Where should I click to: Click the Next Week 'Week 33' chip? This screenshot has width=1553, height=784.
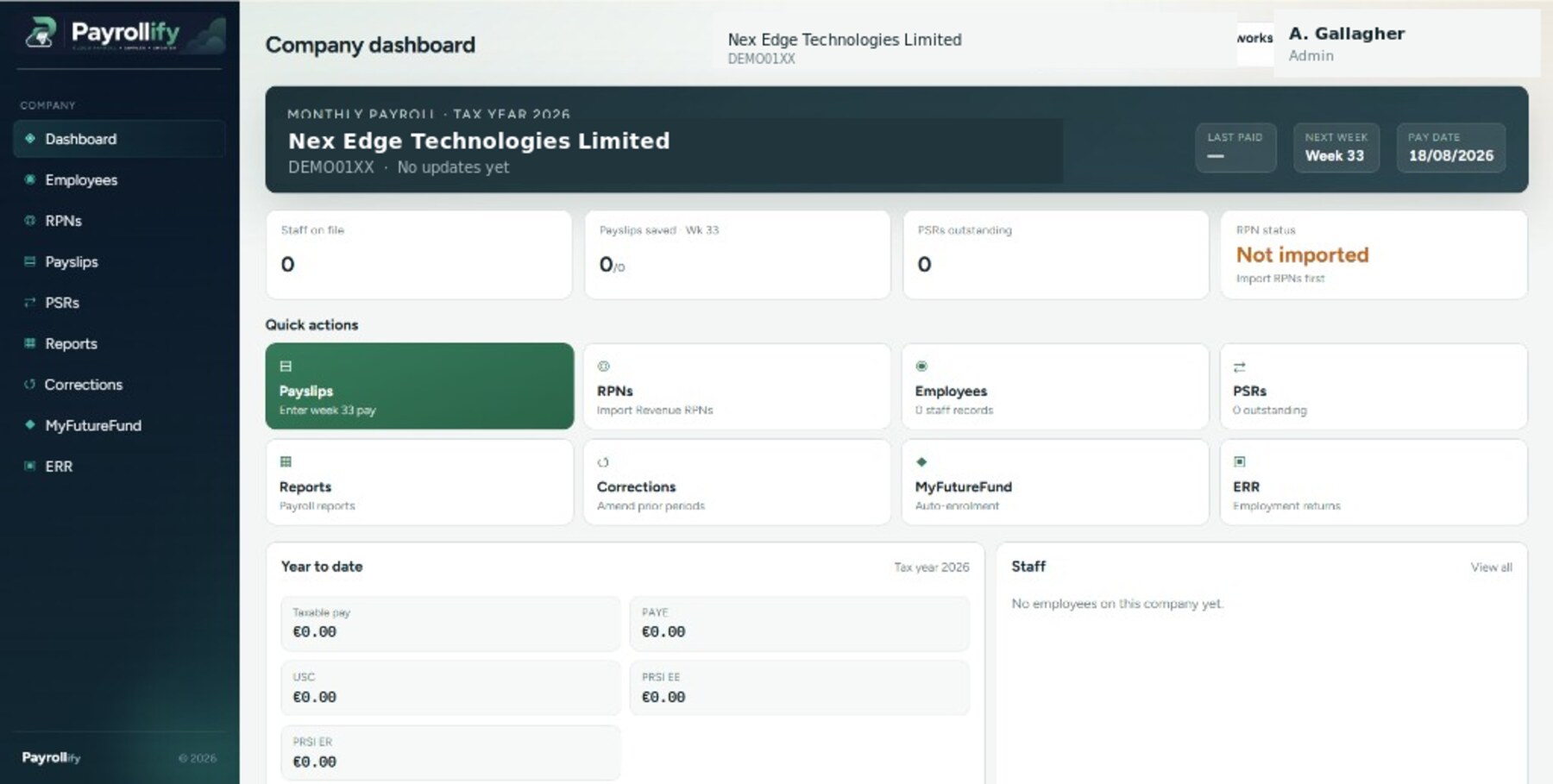[1336, 147]
